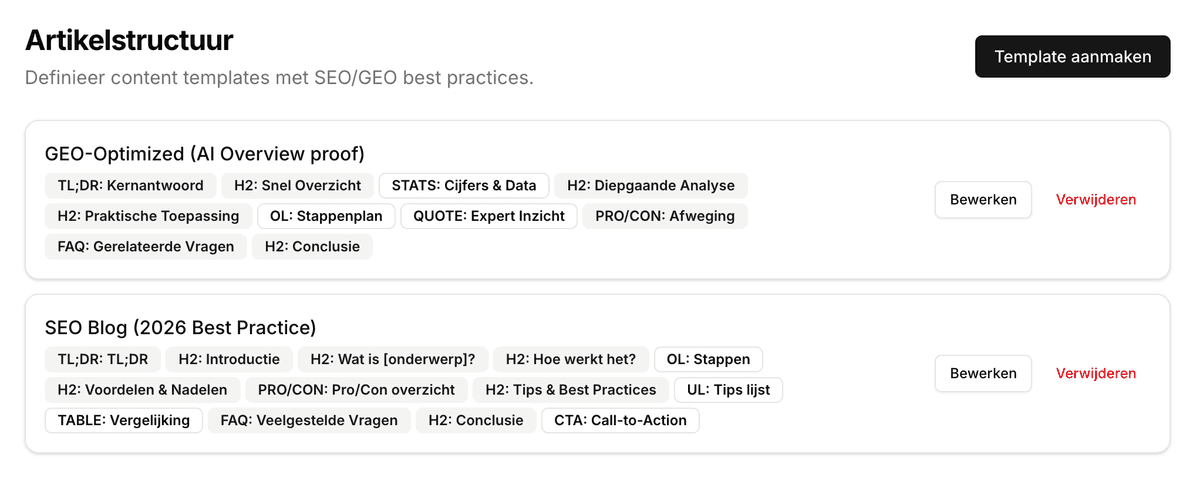Open the SEO Blog (2026 Best Practice) title

(x=180, y=328)
